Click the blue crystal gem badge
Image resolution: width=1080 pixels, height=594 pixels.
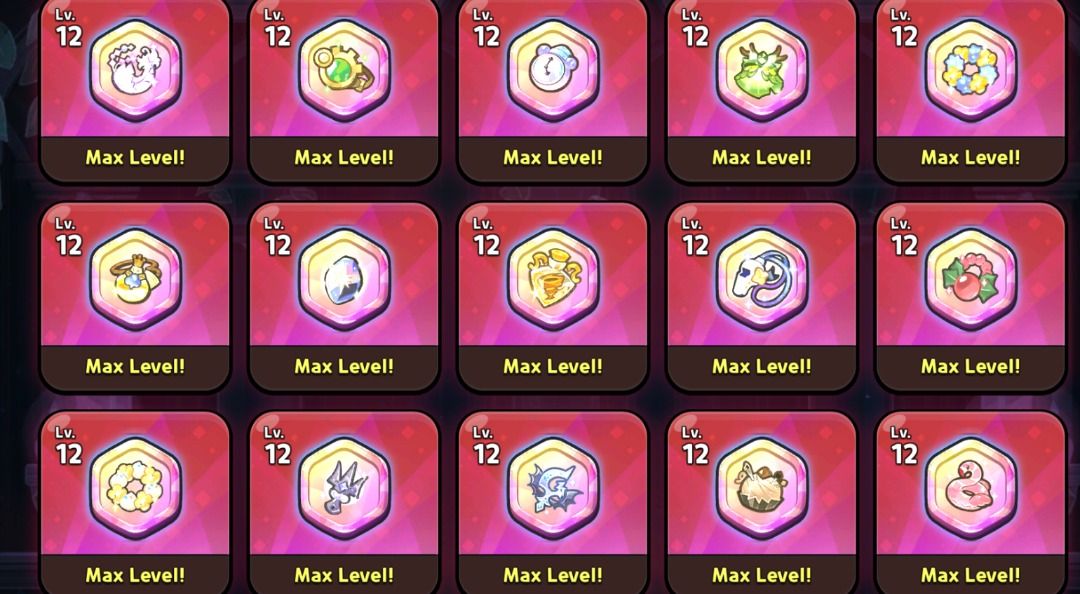point(344,278)
